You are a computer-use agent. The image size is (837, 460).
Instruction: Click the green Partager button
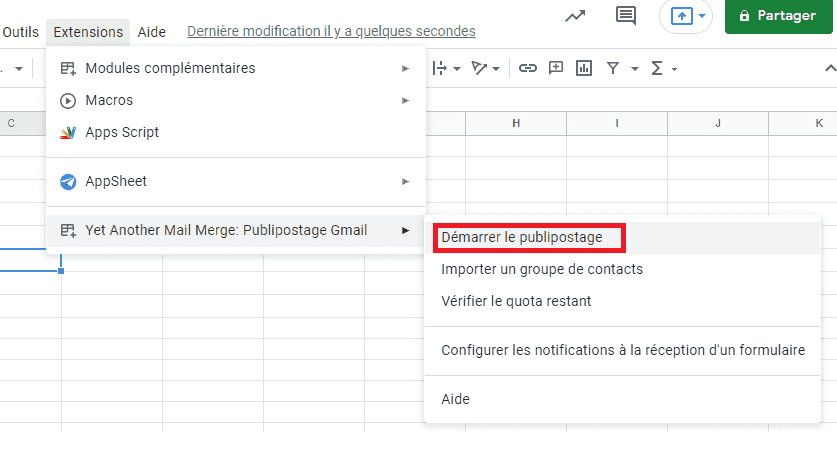click(778, 16)
